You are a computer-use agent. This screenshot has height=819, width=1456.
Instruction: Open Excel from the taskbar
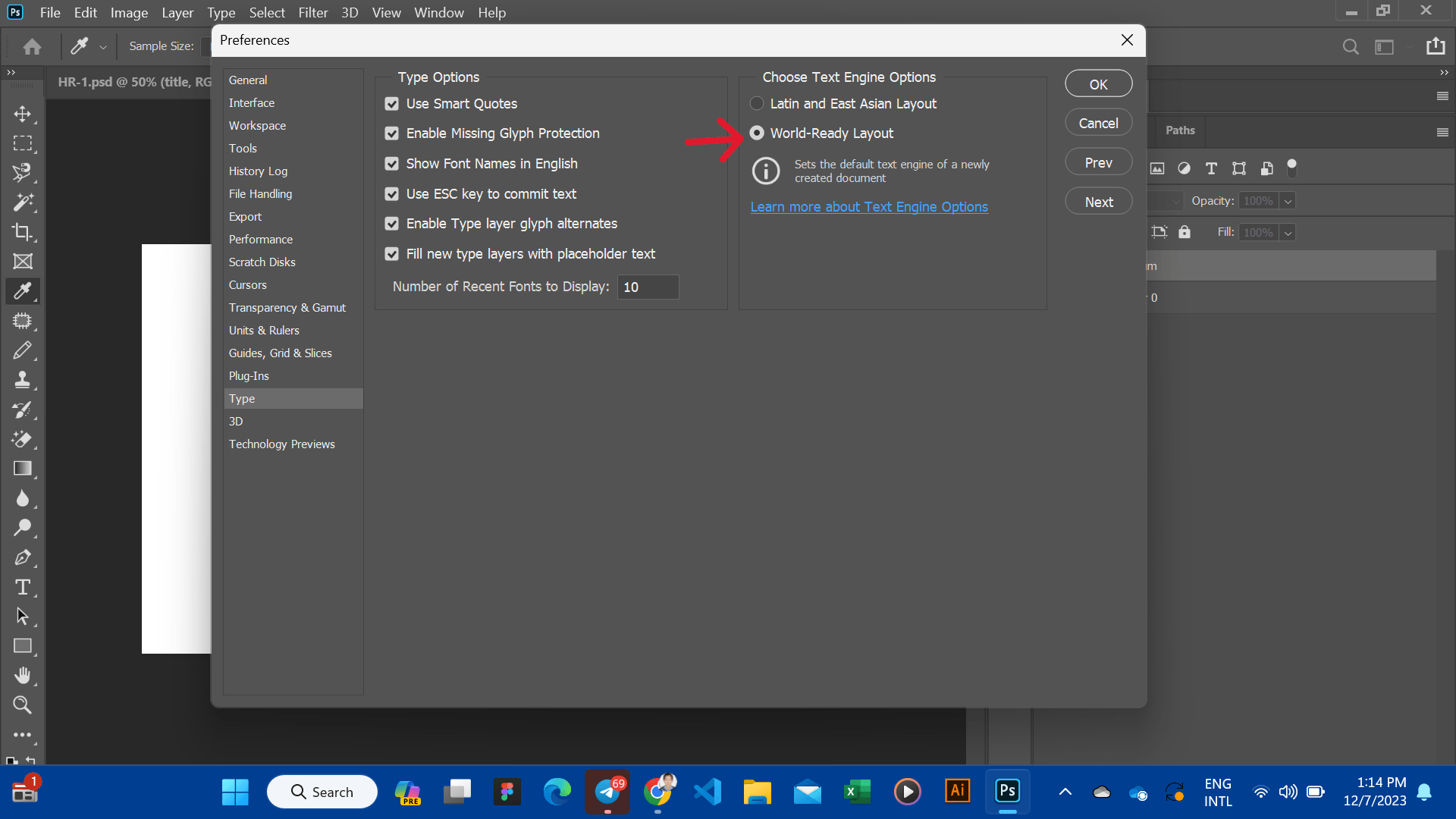click(x=857, y=792)
